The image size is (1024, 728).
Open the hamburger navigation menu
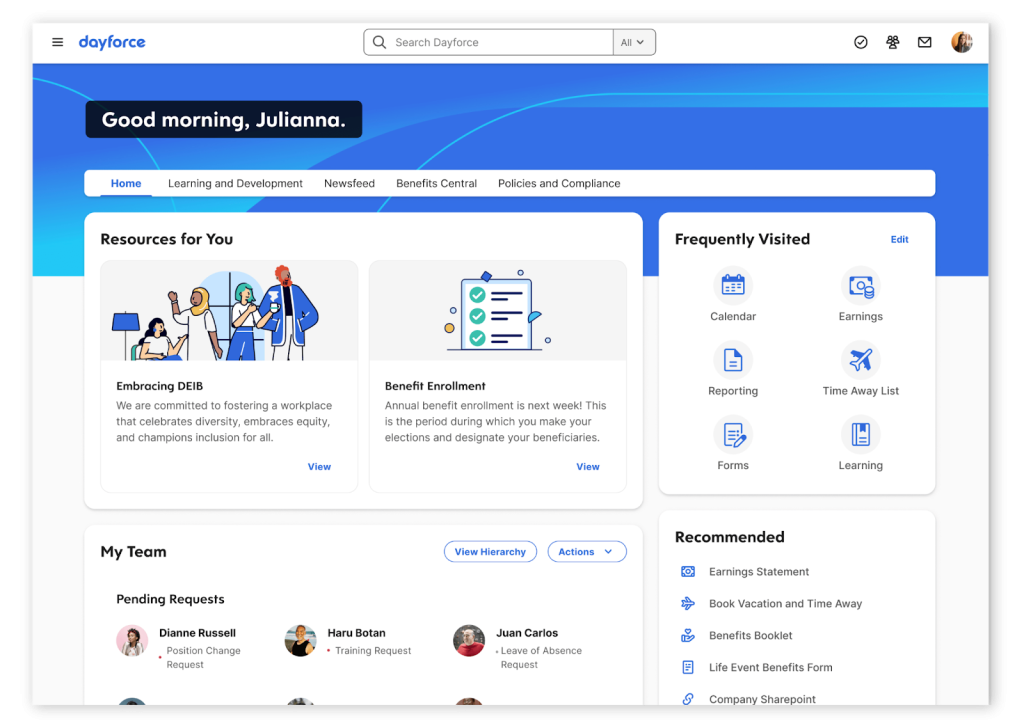[x=57, y=42]
